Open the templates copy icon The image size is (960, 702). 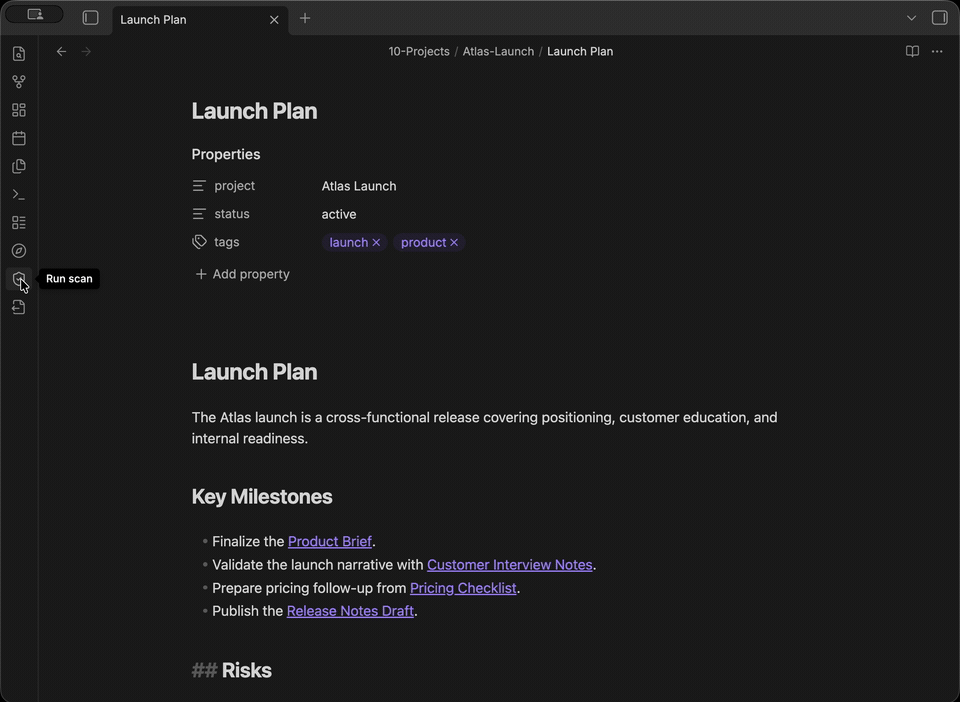[x=19, y=166]
